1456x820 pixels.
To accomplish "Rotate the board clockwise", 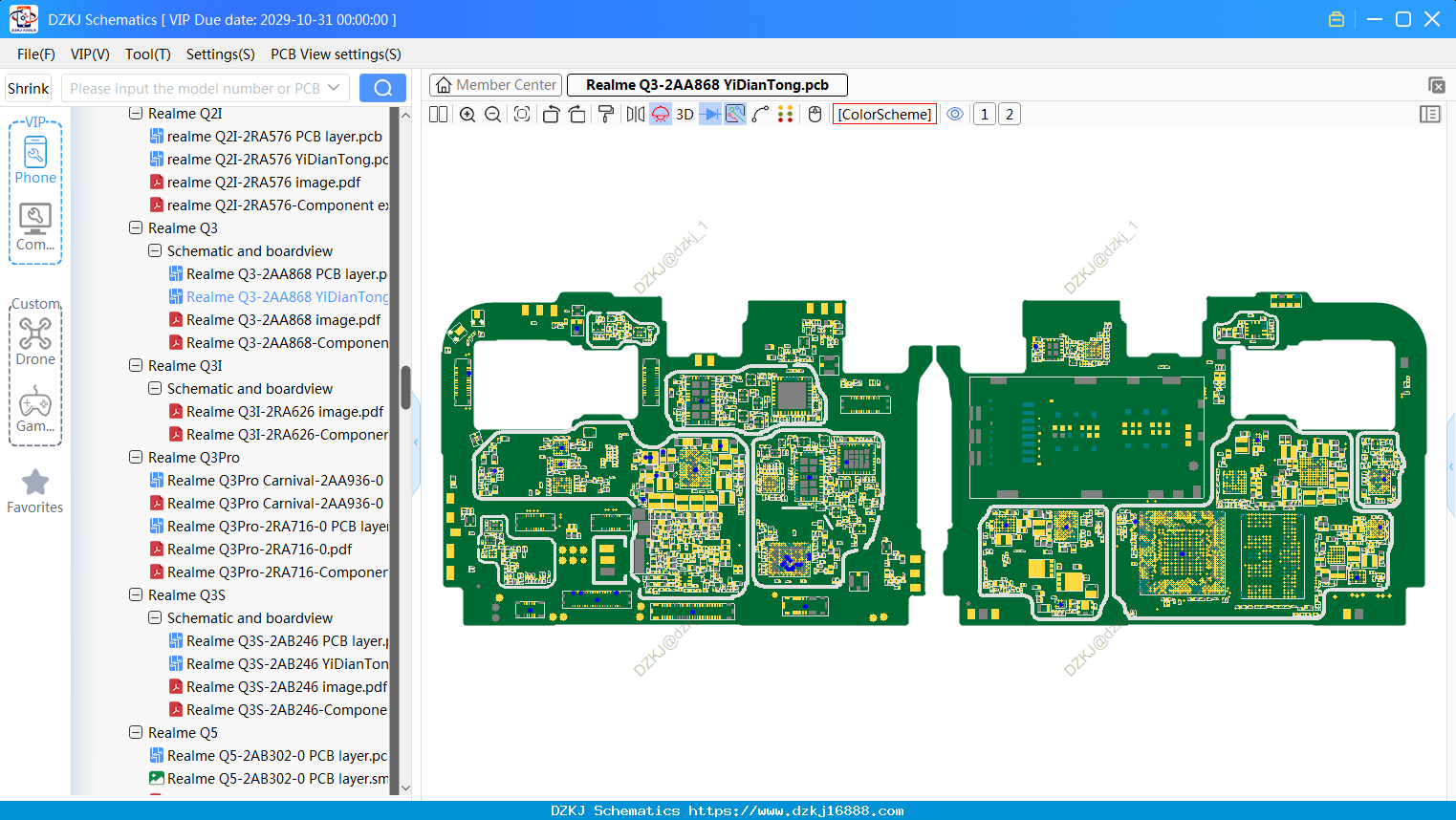I will tap(577, 115).
